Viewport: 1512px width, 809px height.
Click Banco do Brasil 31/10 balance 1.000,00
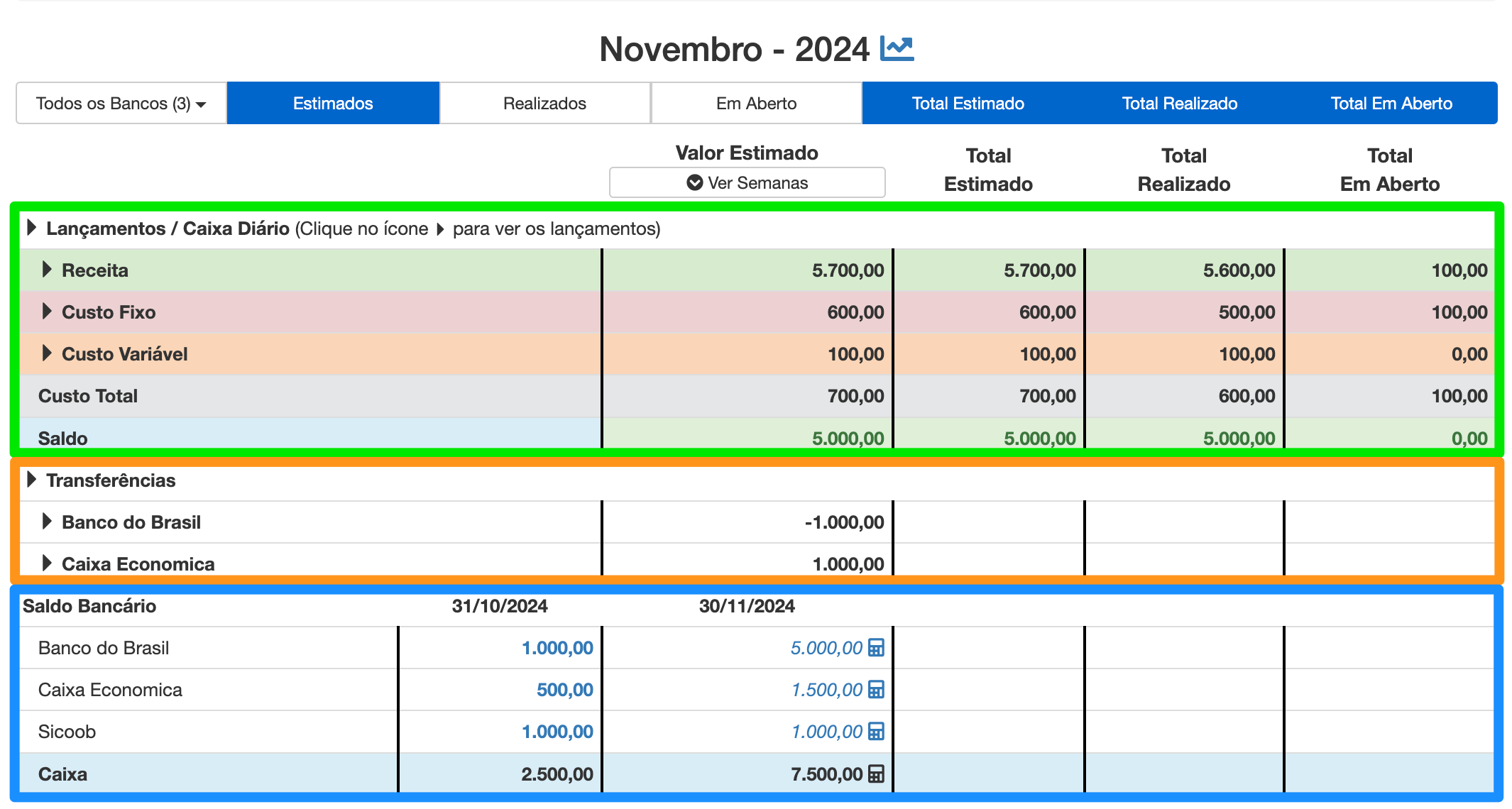[557, 648]
